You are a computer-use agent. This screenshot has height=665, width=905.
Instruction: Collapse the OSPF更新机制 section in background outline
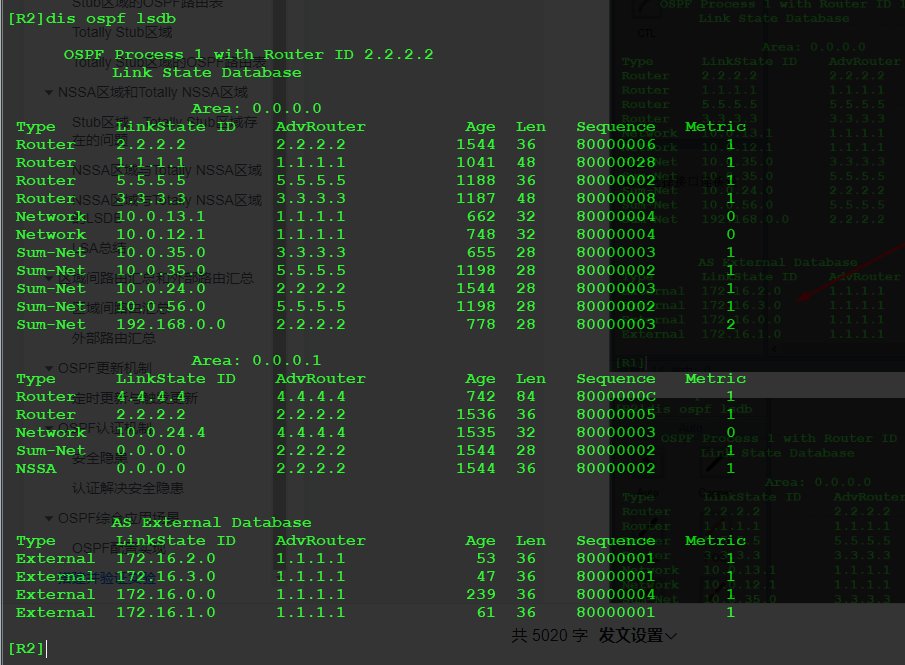(49, 368)
